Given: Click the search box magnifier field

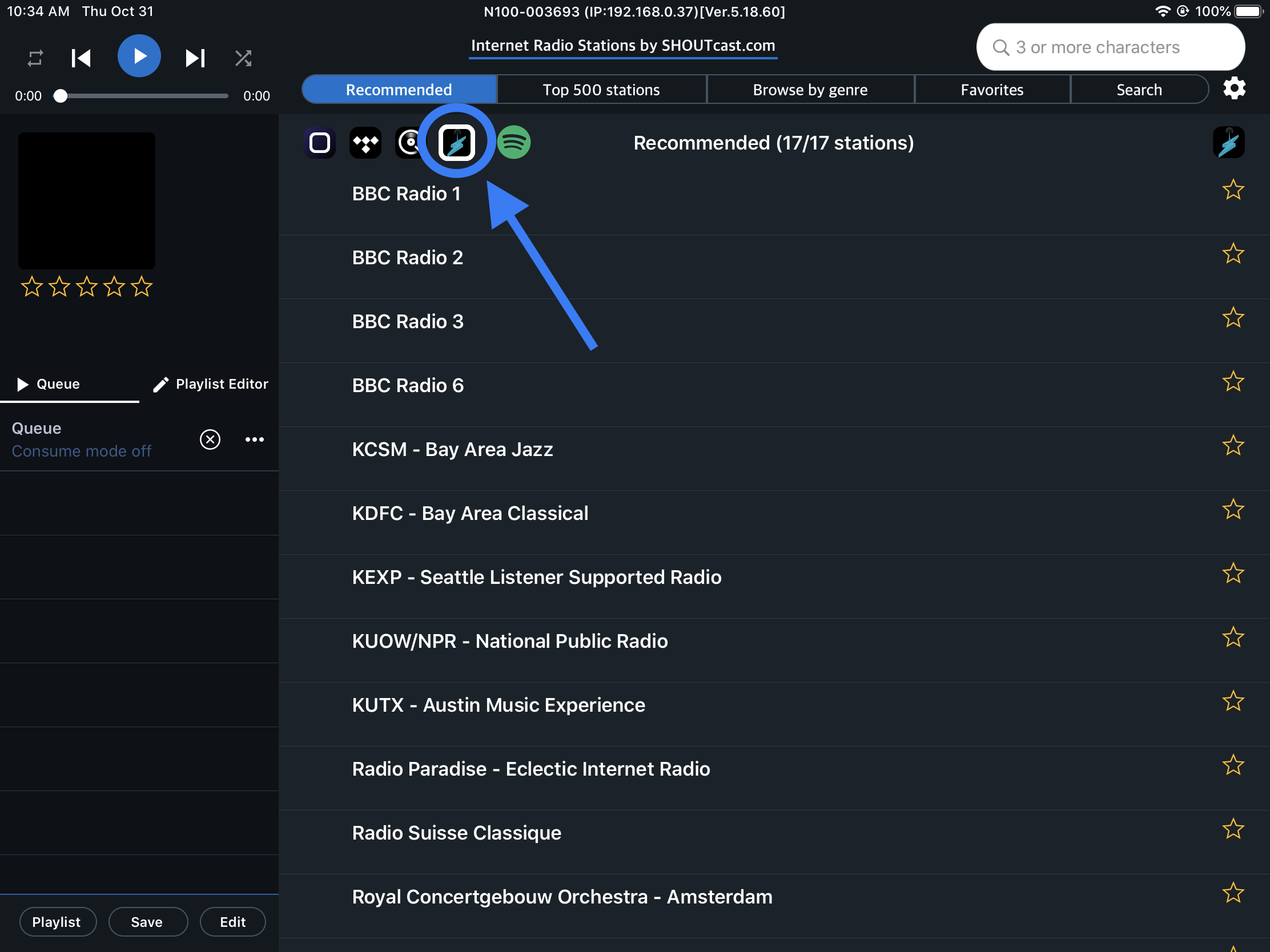Looking at the screenshot, I should (x=1110, y=47).
